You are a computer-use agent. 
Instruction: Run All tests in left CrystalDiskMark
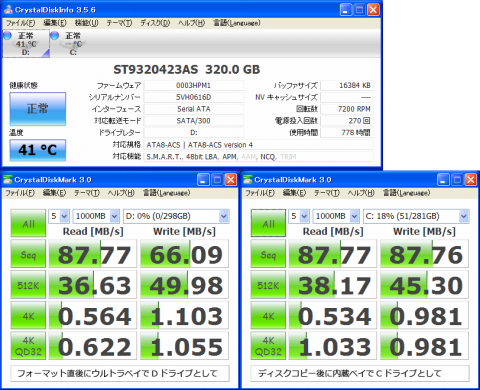click(x=28, y=223)
